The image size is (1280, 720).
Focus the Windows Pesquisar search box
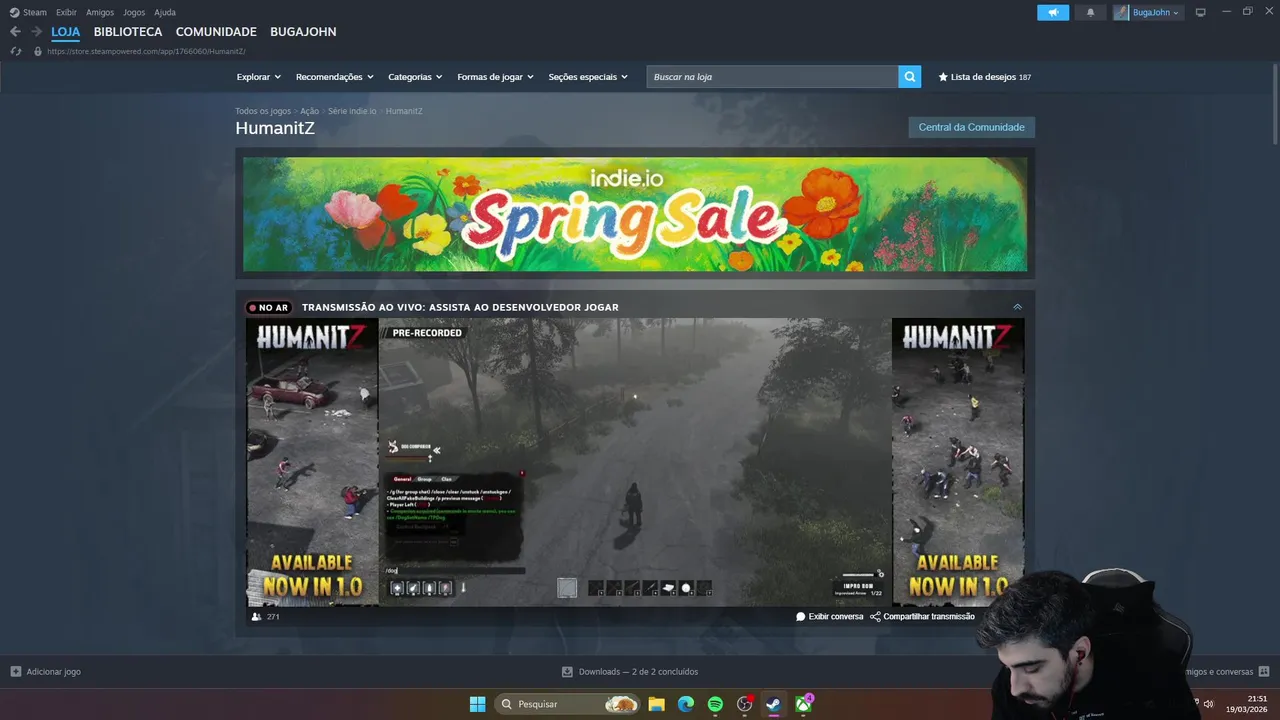[567, 704]
